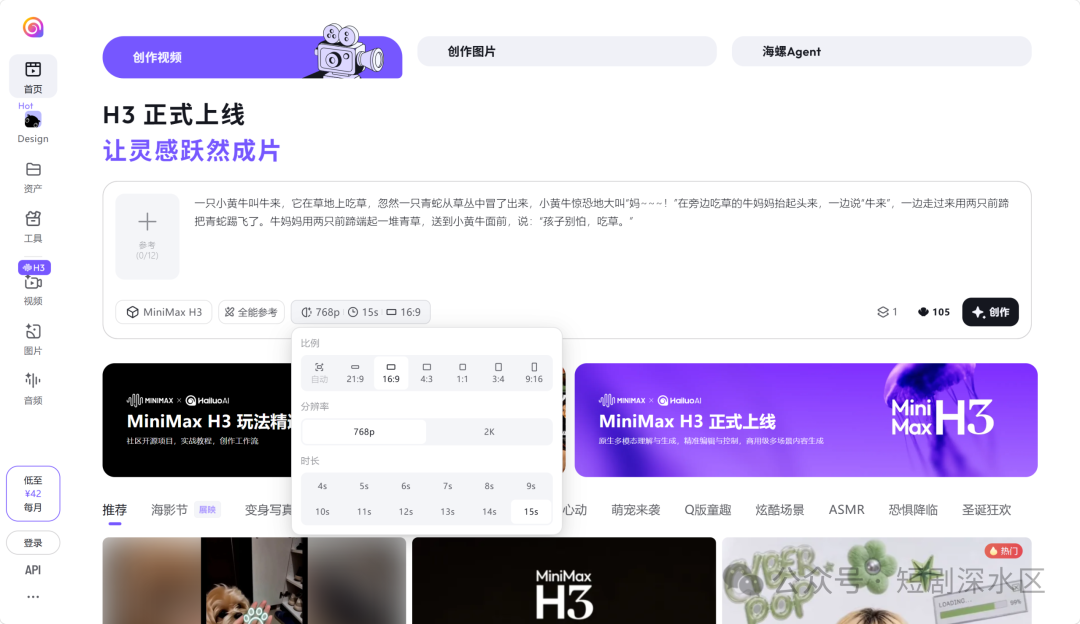1080x624 pixels.
Task: Select the 海影节 category tab
Action: pos(169,510)
